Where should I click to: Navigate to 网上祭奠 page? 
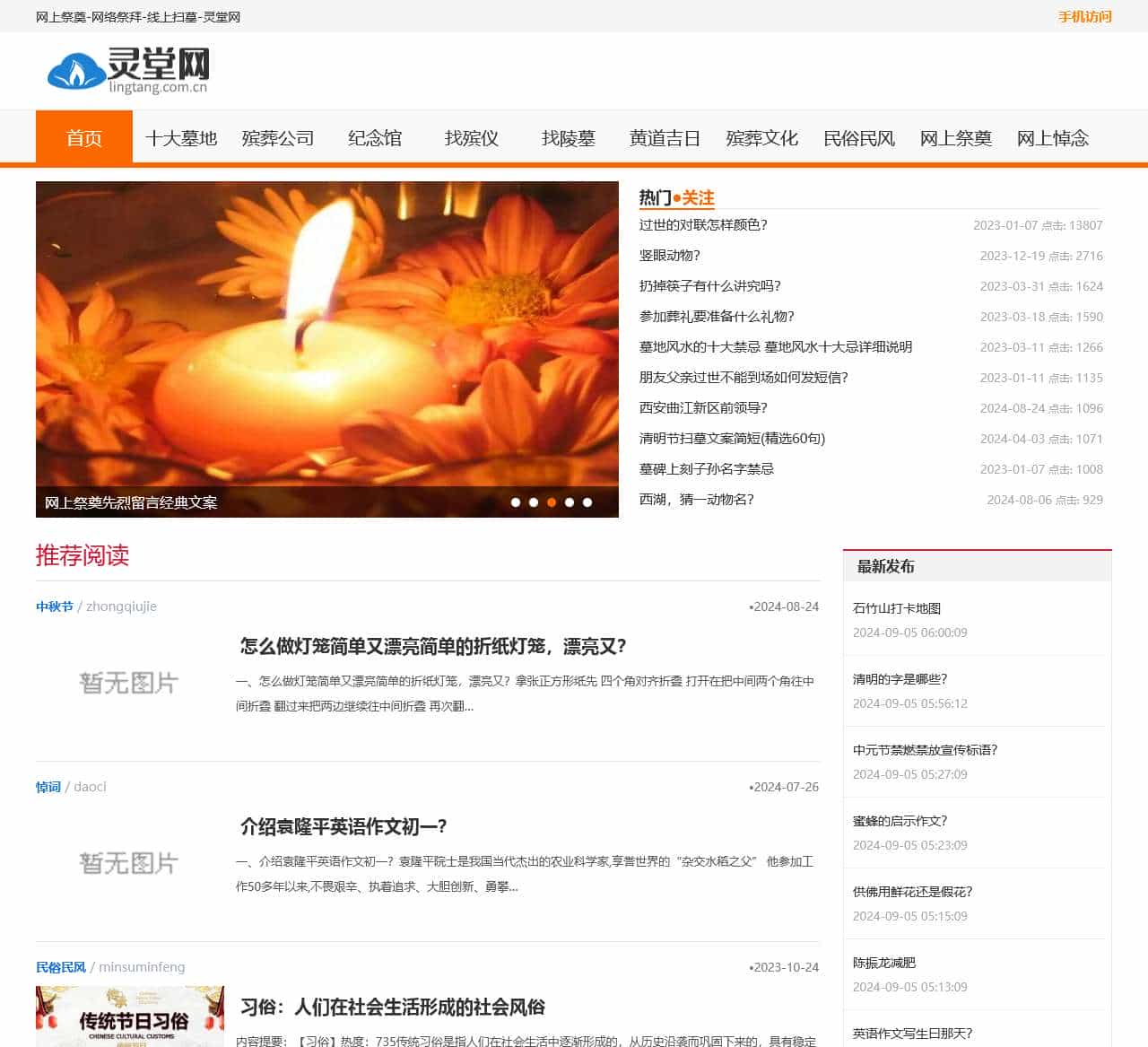(955, 137)
